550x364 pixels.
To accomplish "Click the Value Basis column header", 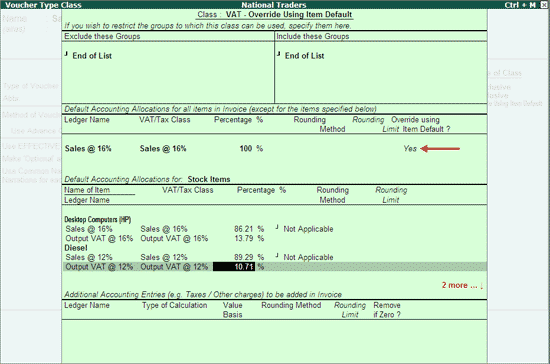I will click(x=232, y=310).
